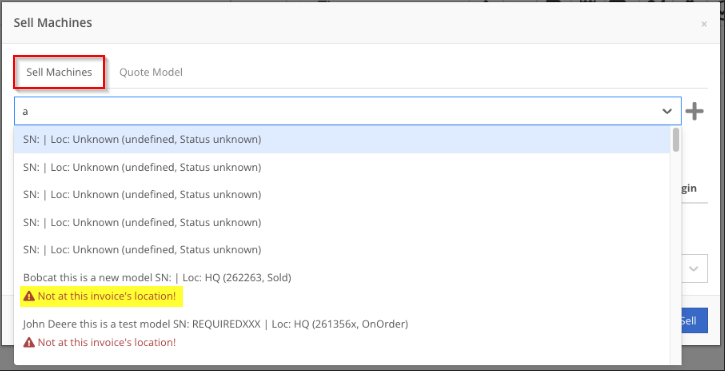This screenshot has height=371, width=725.
Task: Open the partially hidden dropdown on right
Action: pyautogui.click(x=694, y=269)
